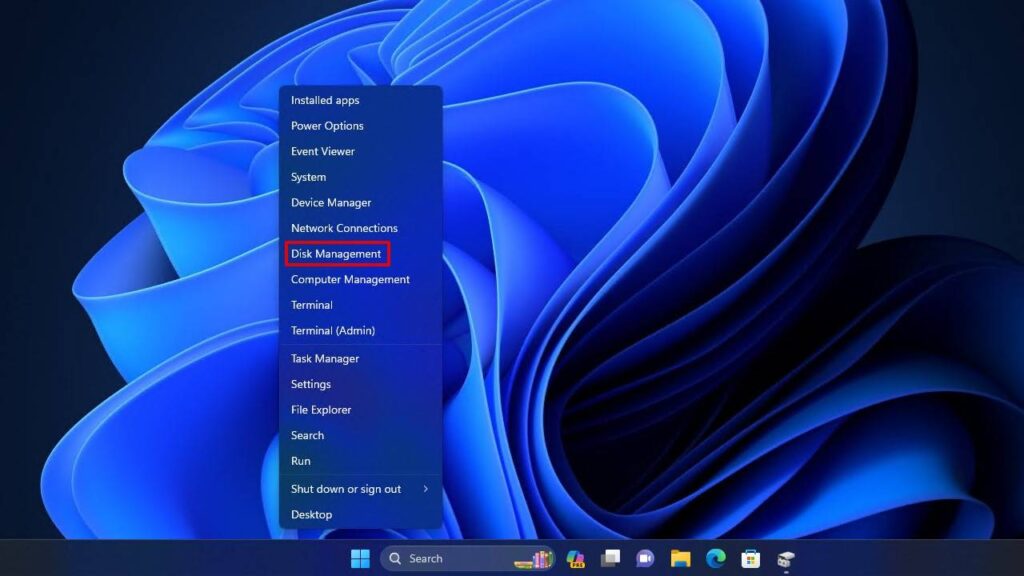The width and height of the screenshot is (1024, 576).
Task: Open Device Manager
Action: [x=330, y=202]
